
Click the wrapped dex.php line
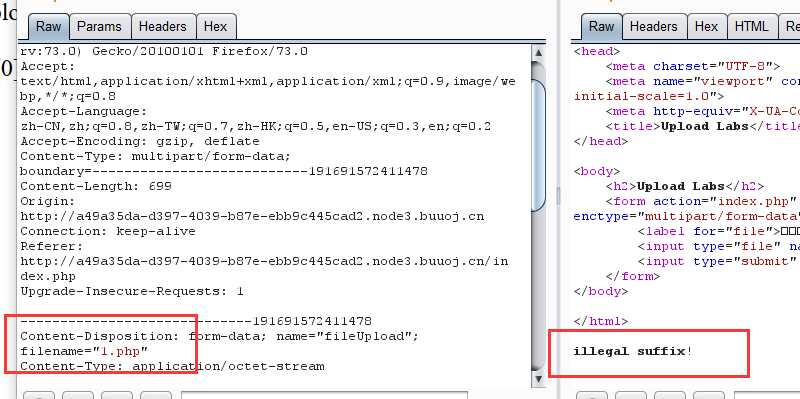48,277
